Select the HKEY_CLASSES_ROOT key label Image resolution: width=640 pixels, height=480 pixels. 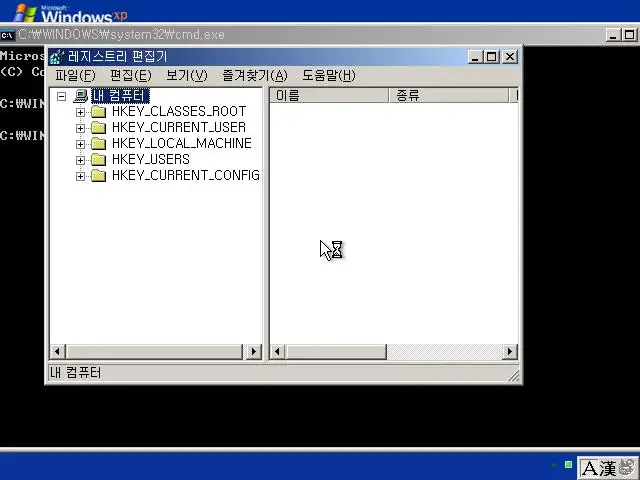click(179, 111)
